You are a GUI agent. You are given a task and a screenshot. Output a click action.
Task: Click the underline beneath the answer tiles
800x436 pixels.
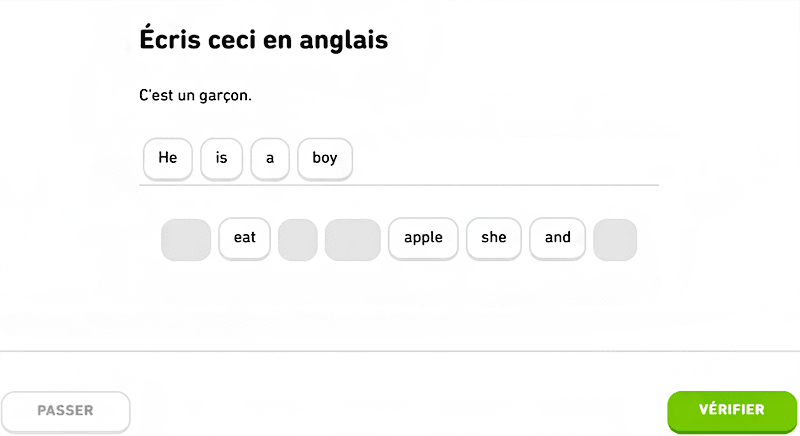[x=400, y=185]
